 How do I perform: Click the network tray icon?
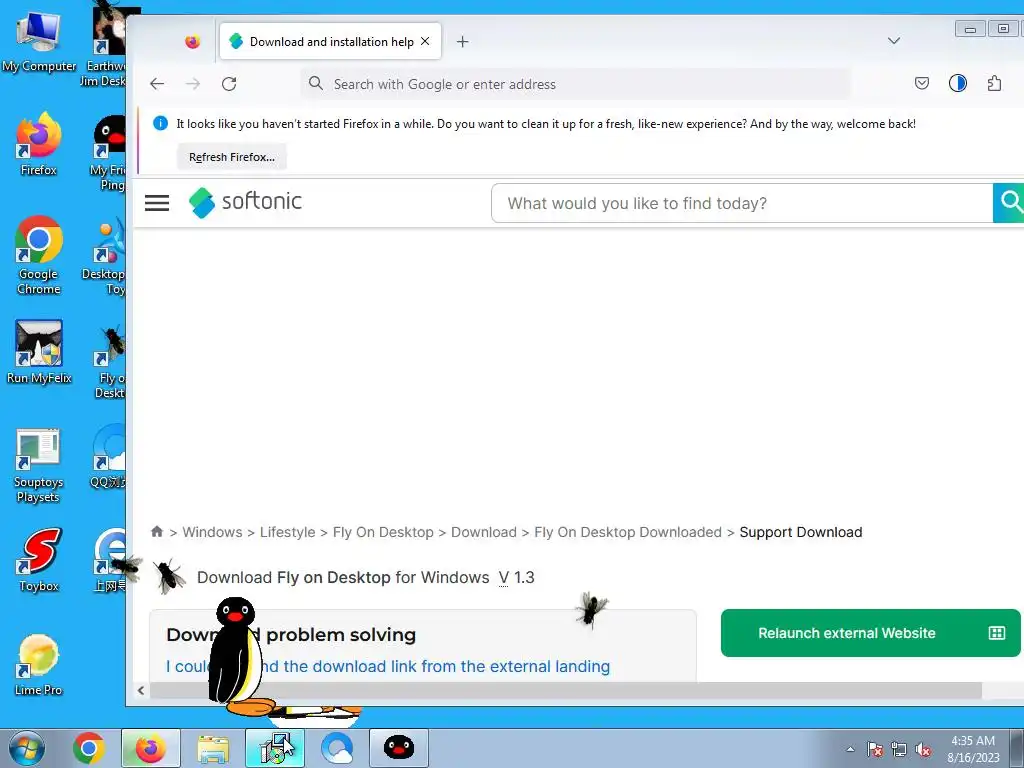[899, 749]
